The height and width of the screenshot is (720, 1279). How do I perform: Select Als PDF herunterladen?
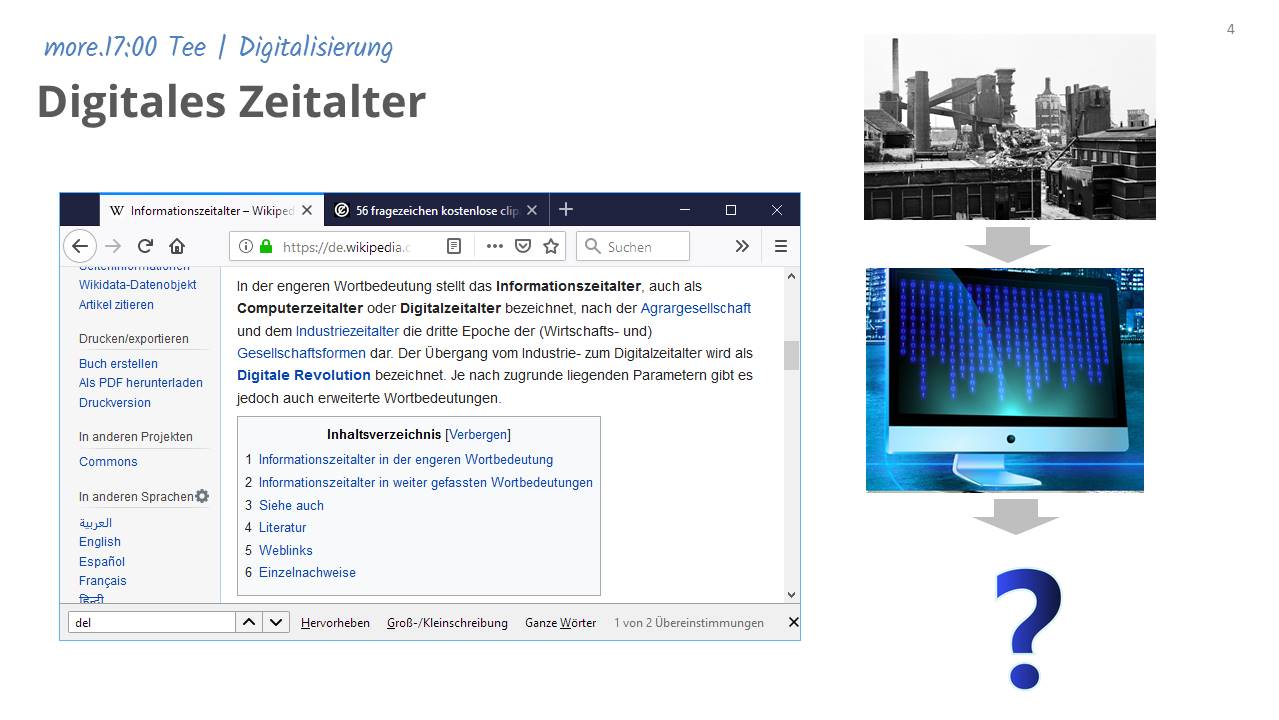pyautogui.click(x=141, y=383)
